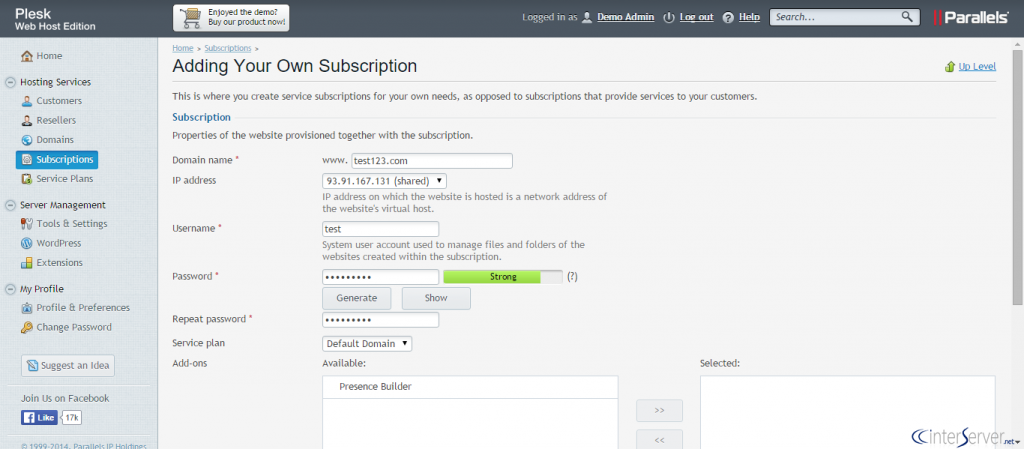
Task: Click the search magnifier icon
Action: (907, 17)
